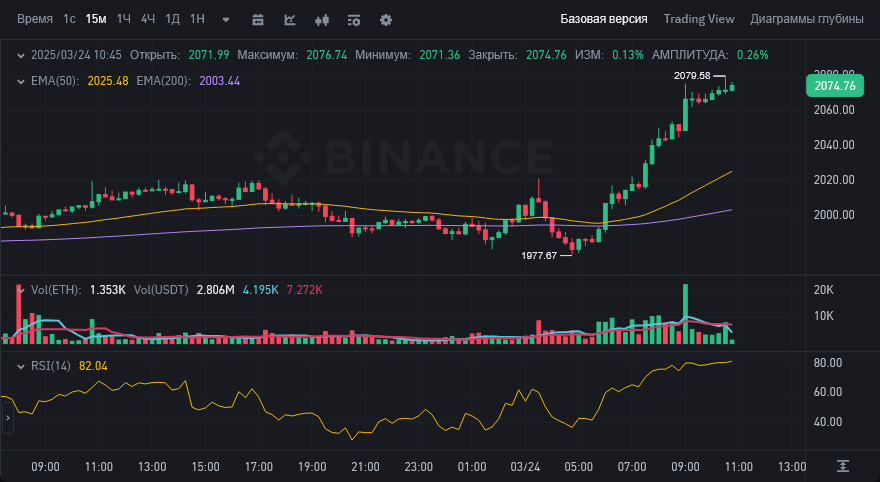880x482 pixels.
Task: Select the 1с time interval
Action: click(x=69, y=19)
